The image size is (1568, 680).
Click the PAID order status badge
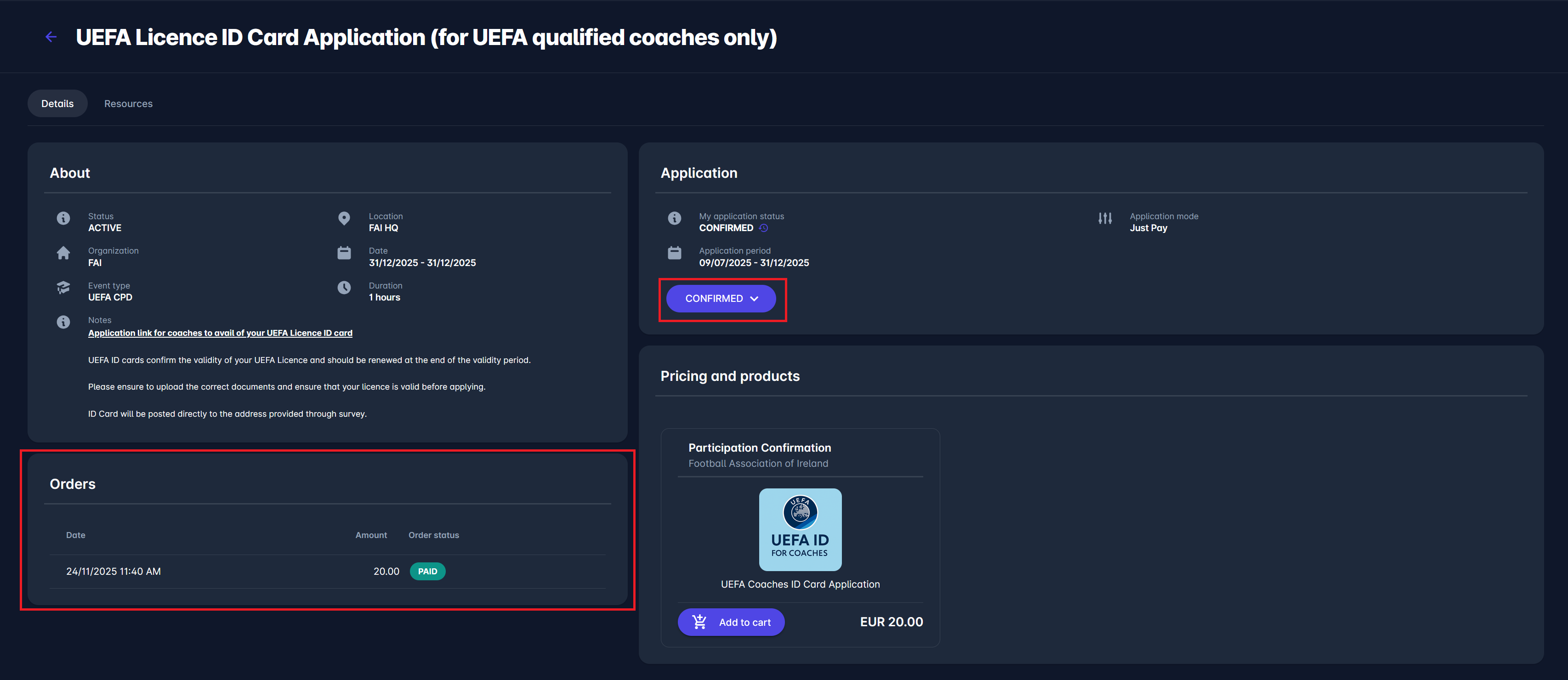pos(427,572)
